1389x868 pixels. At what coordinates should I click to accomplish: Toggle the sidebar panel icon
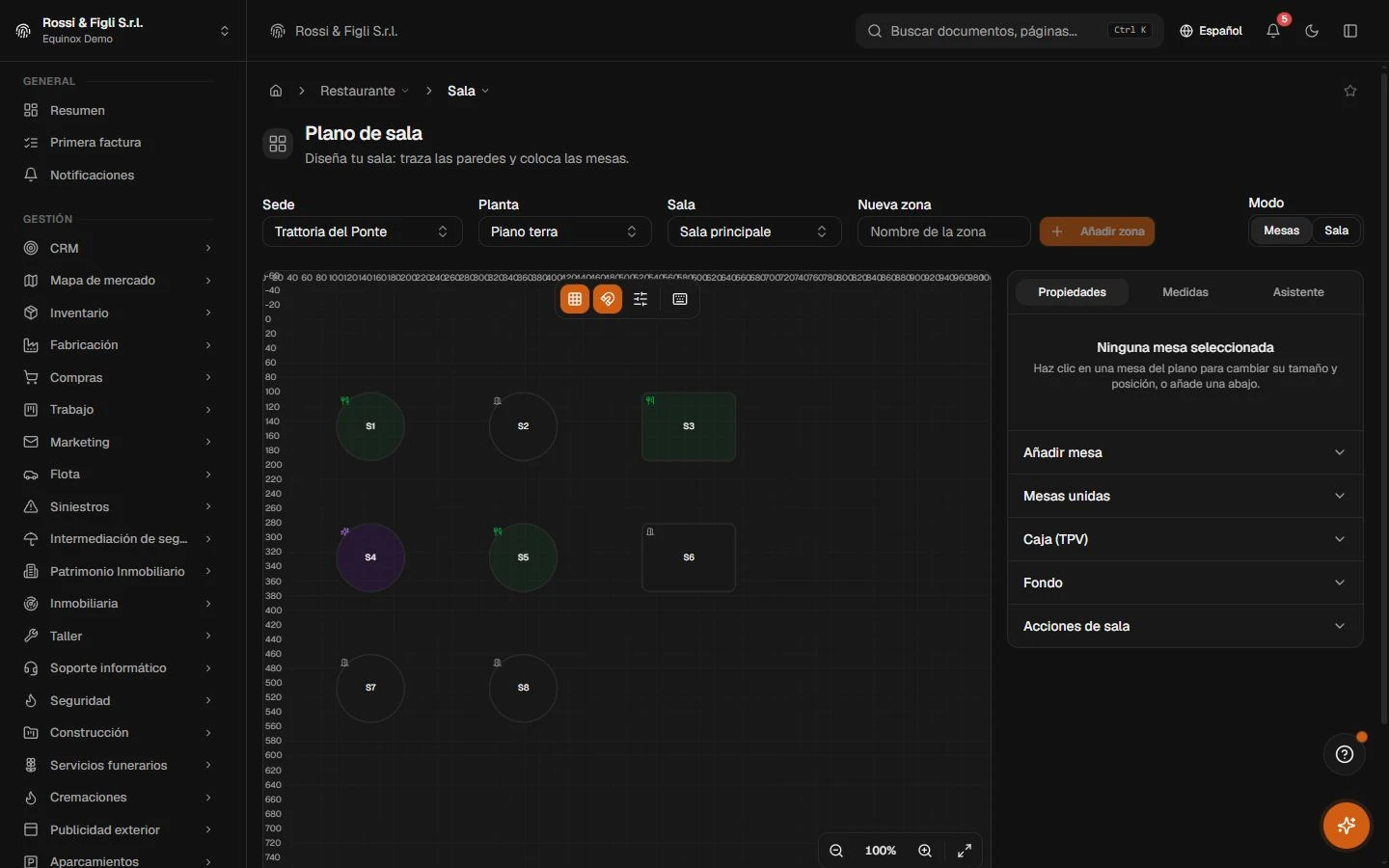point(1350,31)
